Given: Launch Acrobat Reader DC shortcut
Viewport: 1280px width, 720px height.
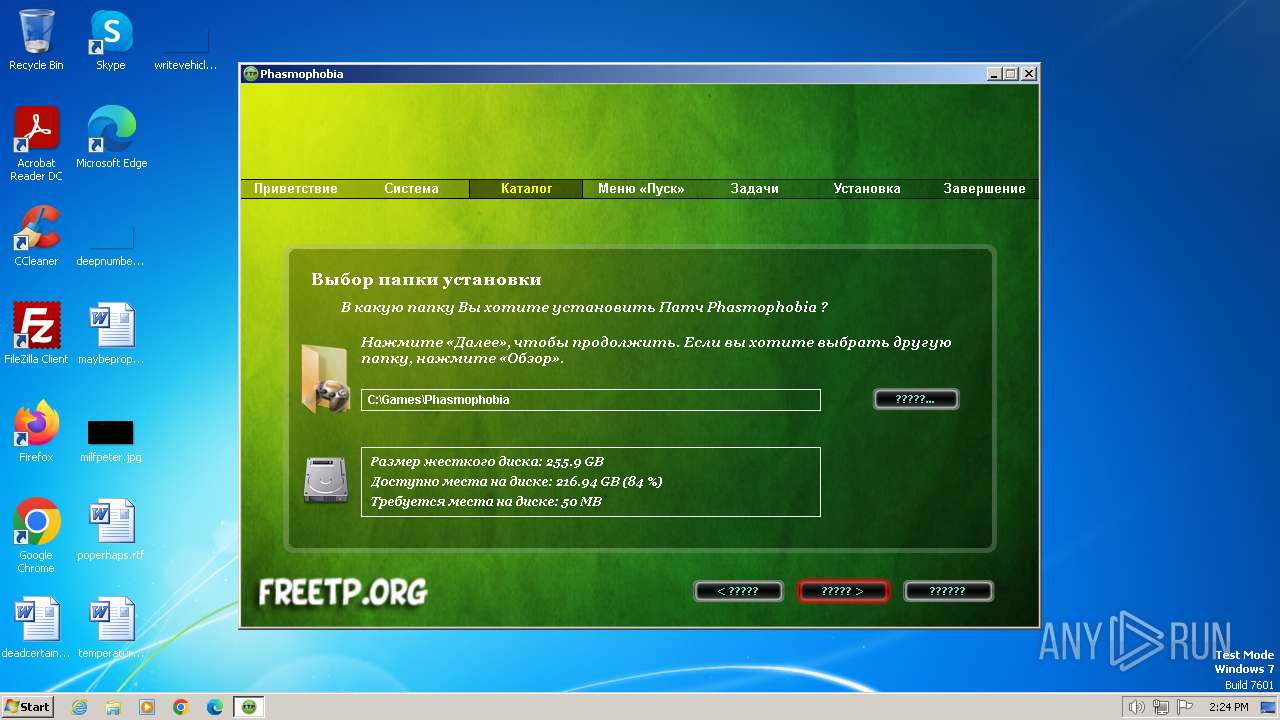Looking at the screenshot, I should point(36,144).
